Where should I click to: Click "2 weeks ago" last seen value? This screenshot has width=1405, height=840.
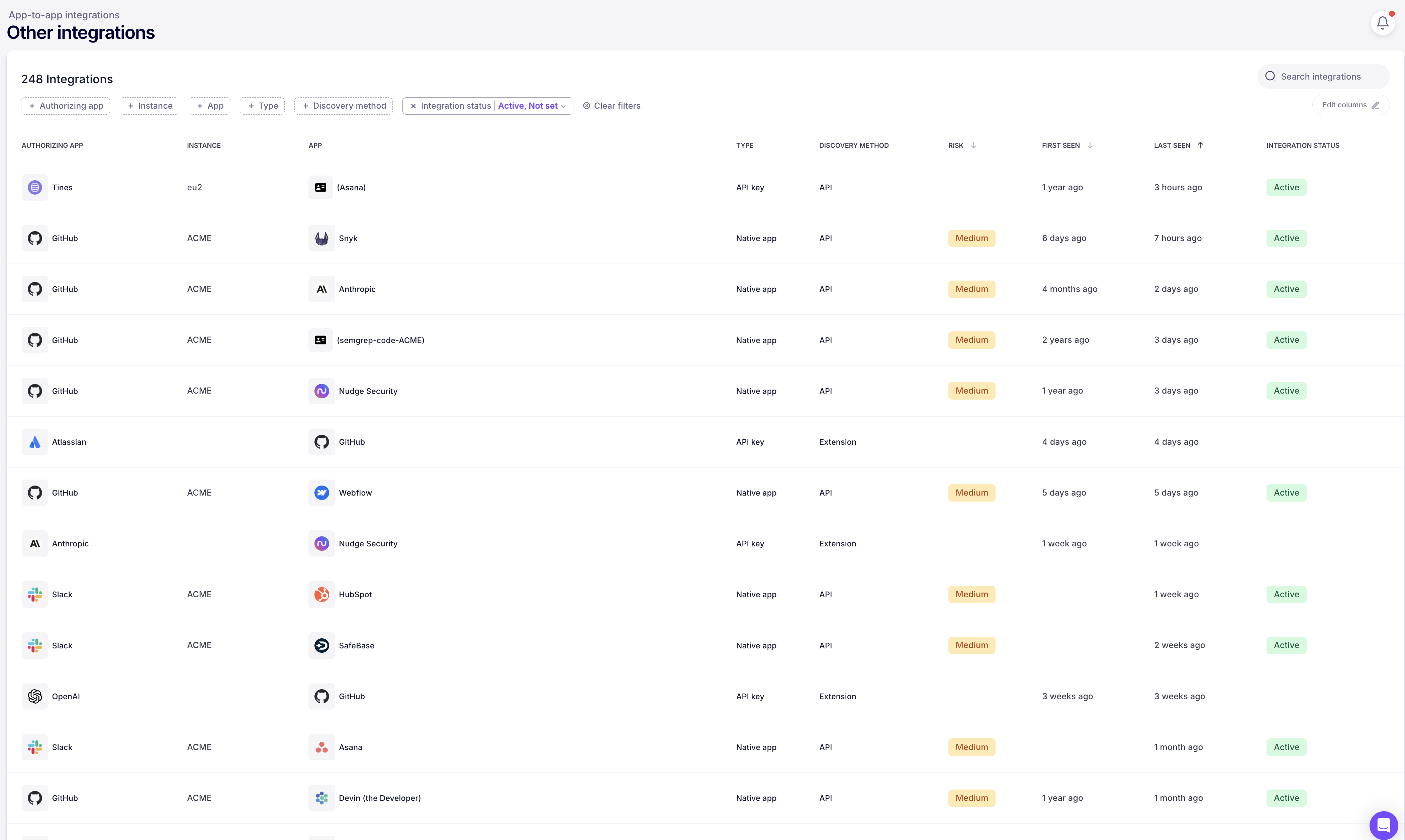click(x=1179, y=645)
